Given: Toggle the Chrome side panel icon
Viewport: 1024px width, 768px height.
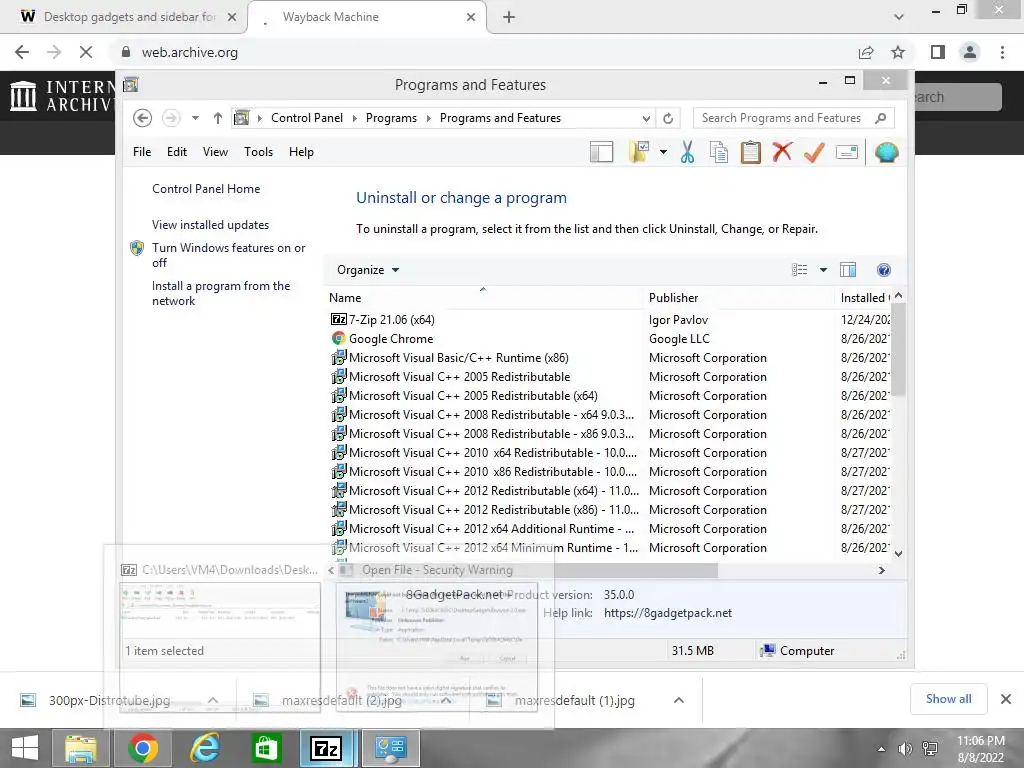Looking at the screenshot, I should tap(938, 52).
